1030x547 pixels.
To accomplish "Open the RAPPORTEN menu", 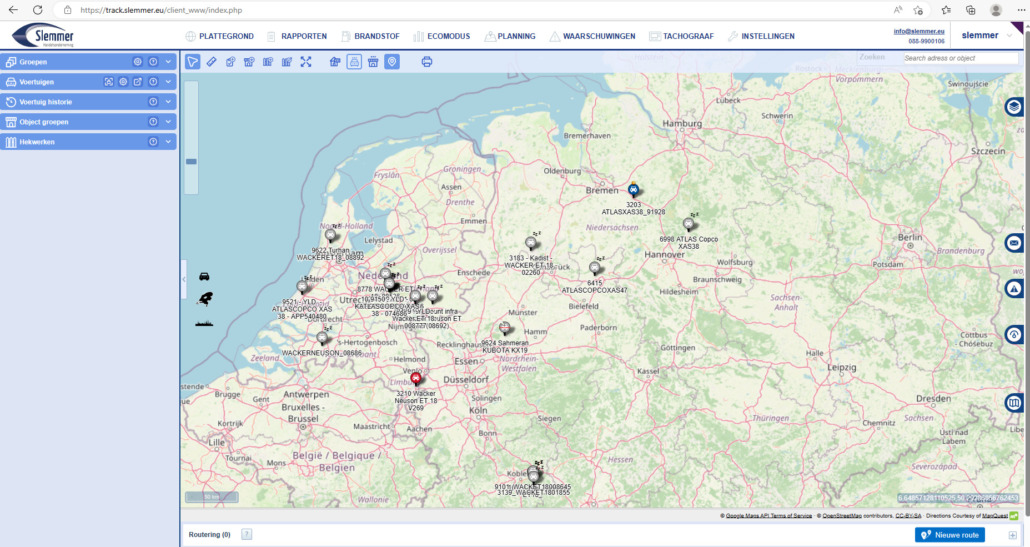I will click(297, 36).
